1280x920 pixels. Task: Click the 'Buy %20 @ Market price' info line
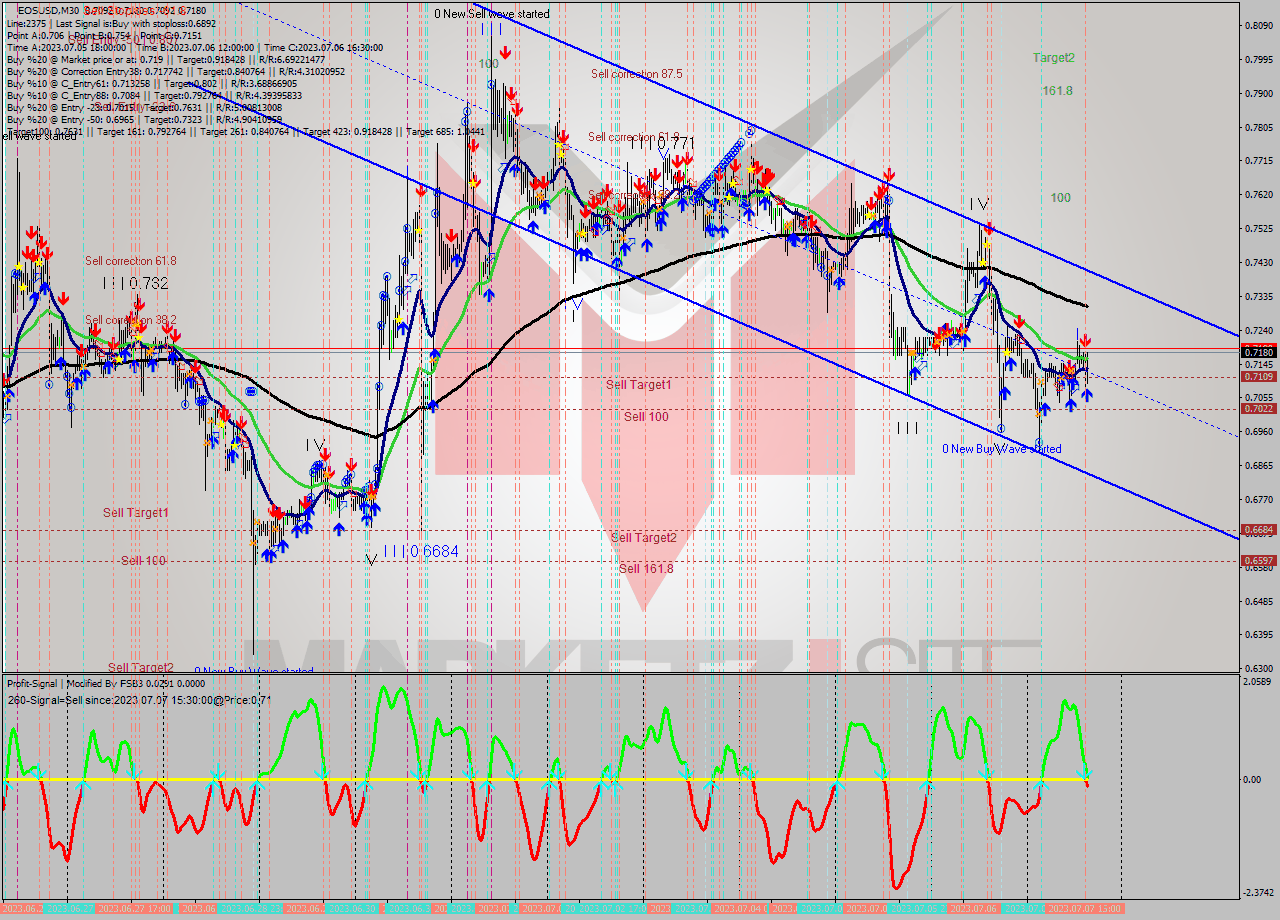click(x=166, y=59)
